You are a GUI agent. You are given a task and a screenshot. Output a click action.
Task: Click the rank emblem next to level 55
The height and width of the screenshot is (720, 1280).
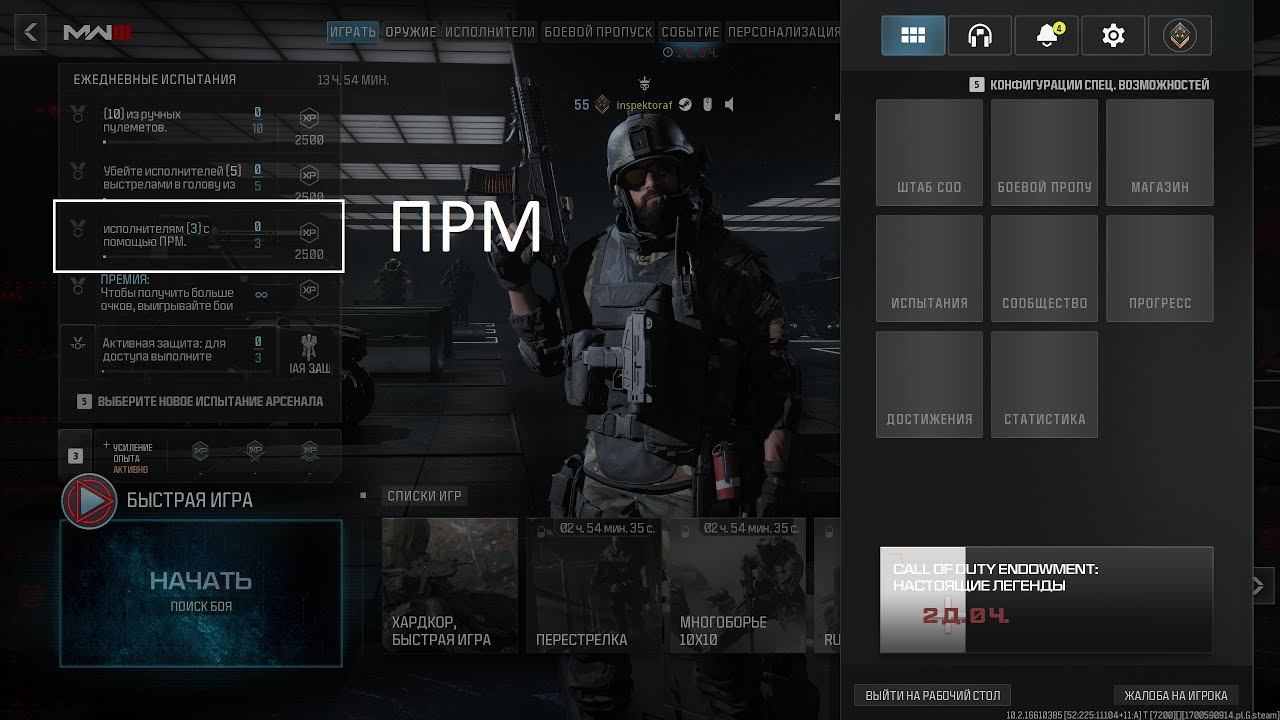pos(602,104)
